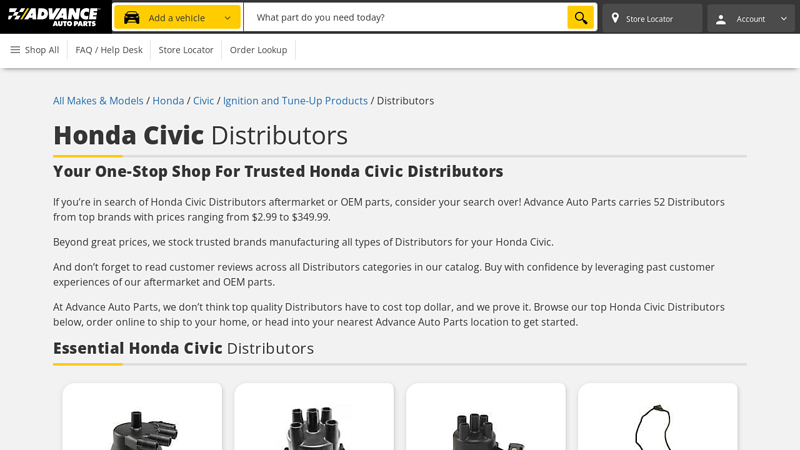The width and height of the screenshot is (800, 450).
Task: Open the Advance Auto Parts logo homepage
Action: (54, 17)
